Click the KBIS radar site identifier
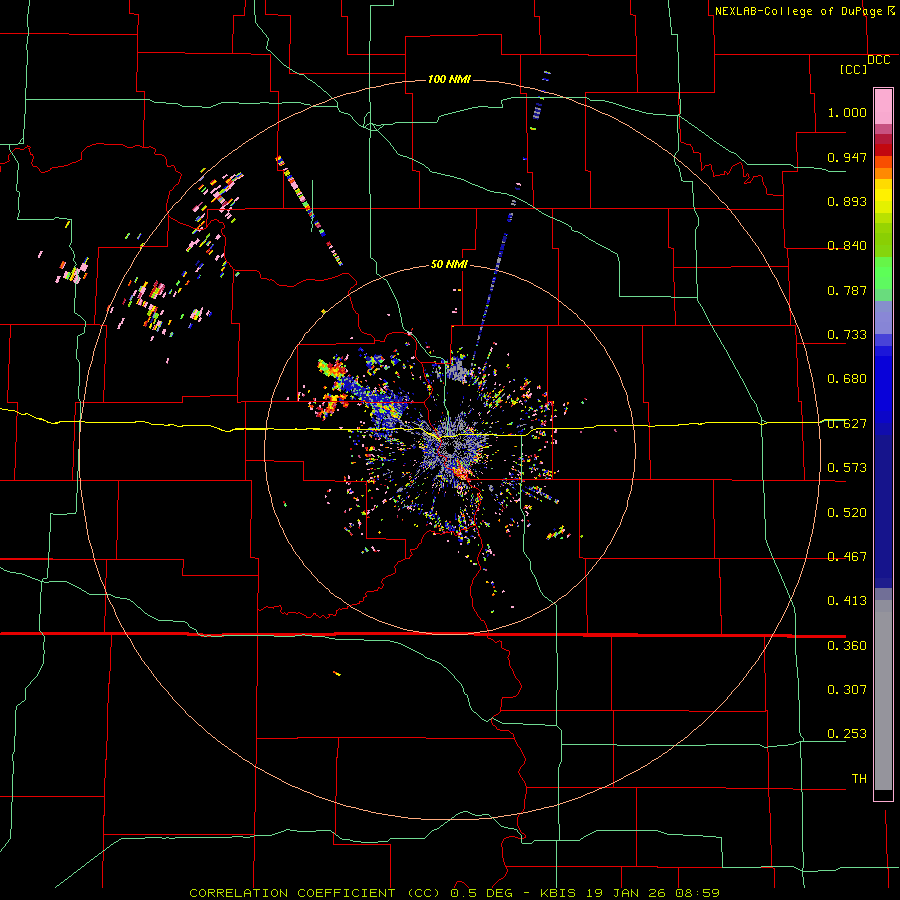 coord(560,893)
